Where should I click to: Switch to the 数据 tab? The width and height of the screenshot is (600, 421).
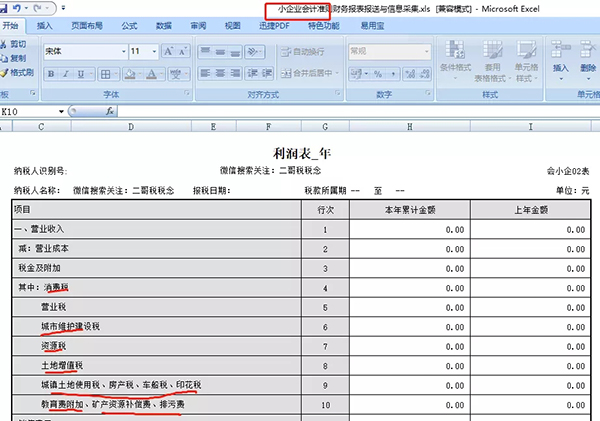click(164, 26)
